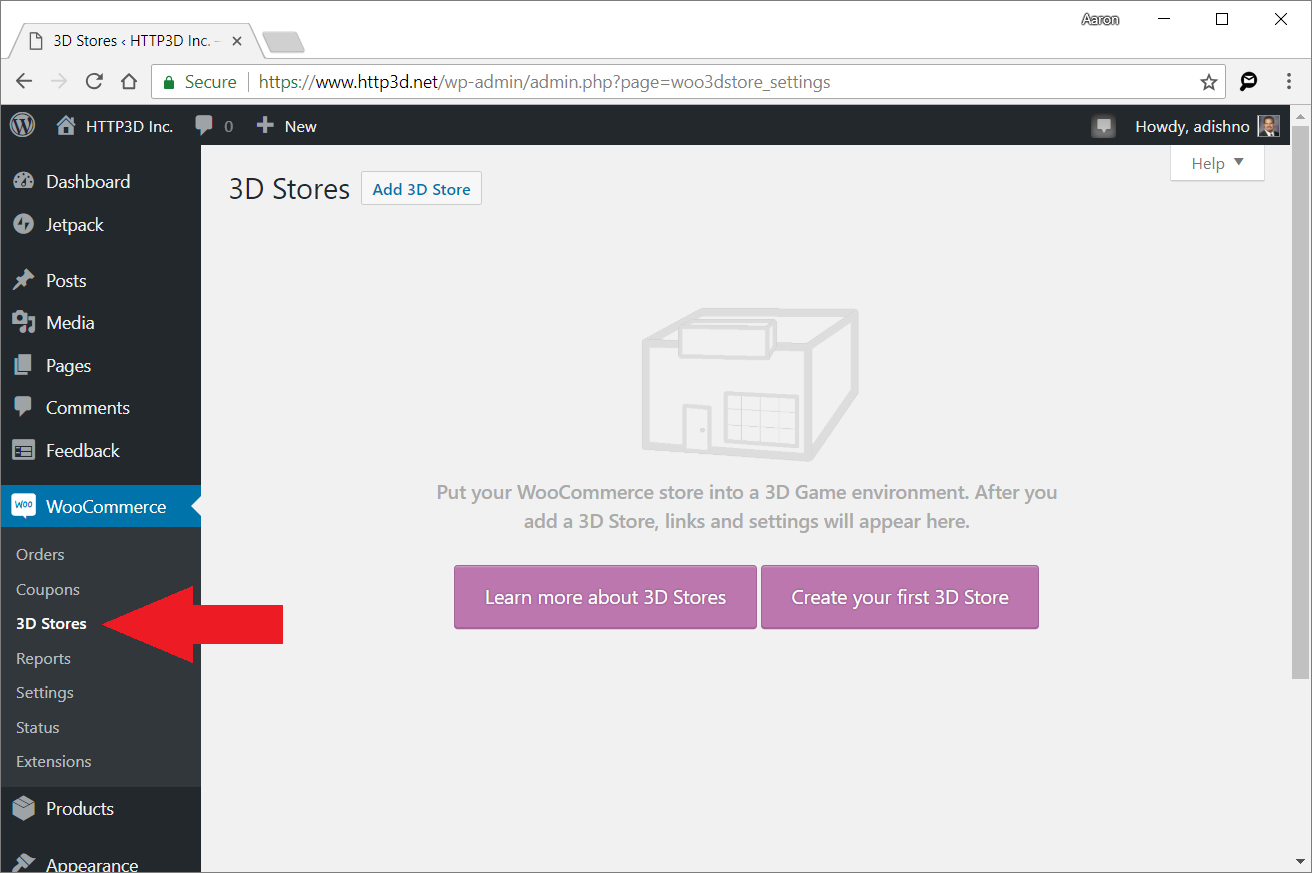The image size is (1312, 873).
Task: Click the Posts pushpin icon
Action: click(x=24, y=281)
